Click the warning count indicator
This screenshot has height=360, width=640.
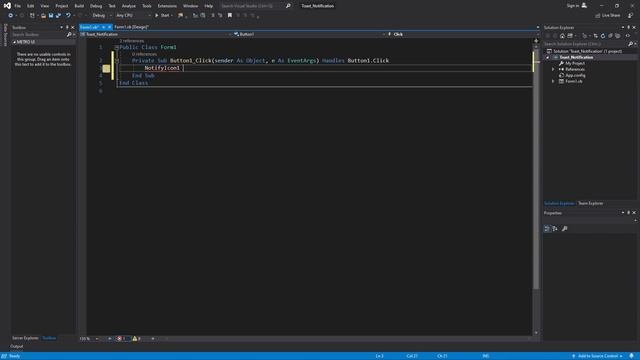[x=137, y=339]
